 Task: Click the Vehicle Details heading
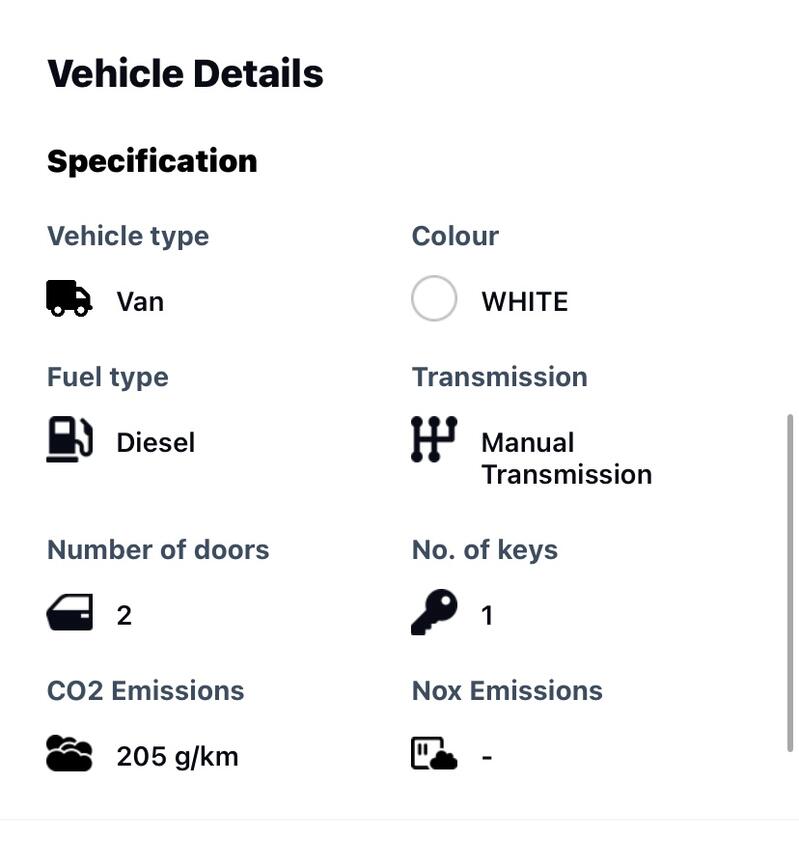[185, 74]
